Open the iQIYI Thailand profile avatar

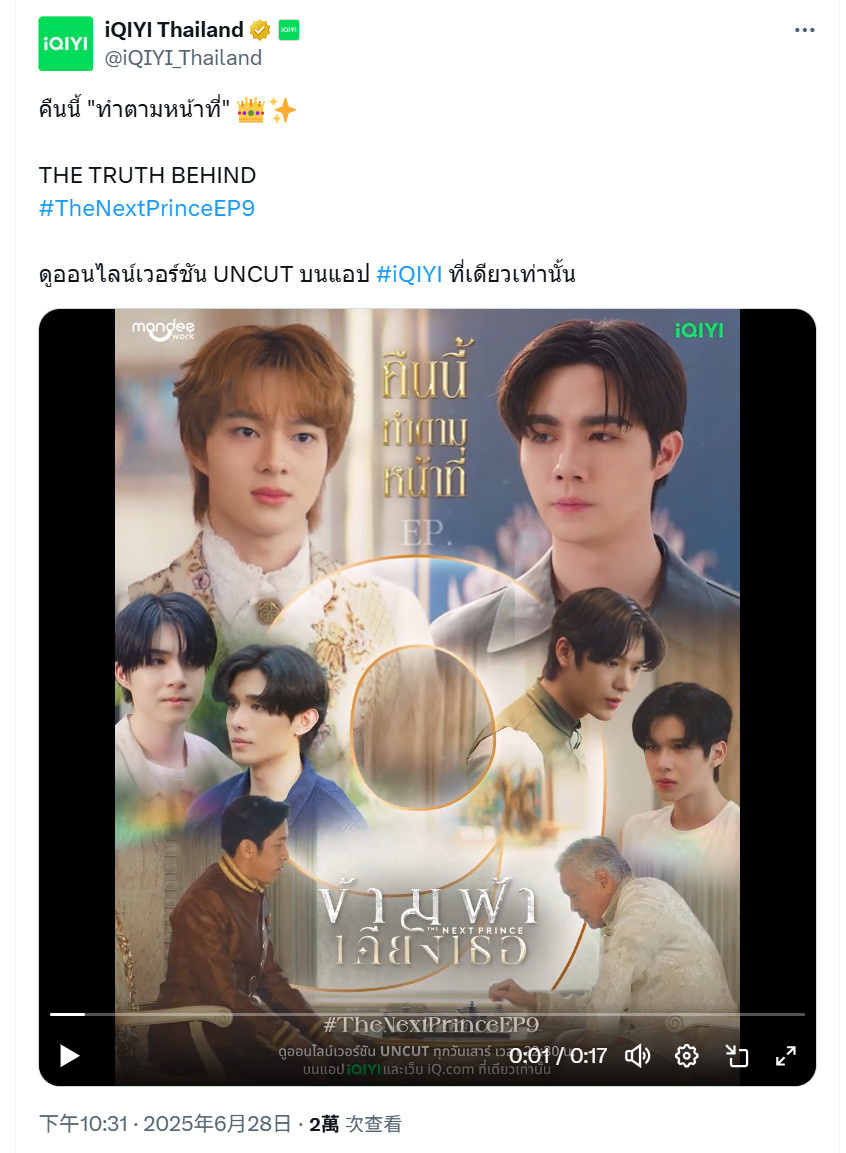[65, 43]
